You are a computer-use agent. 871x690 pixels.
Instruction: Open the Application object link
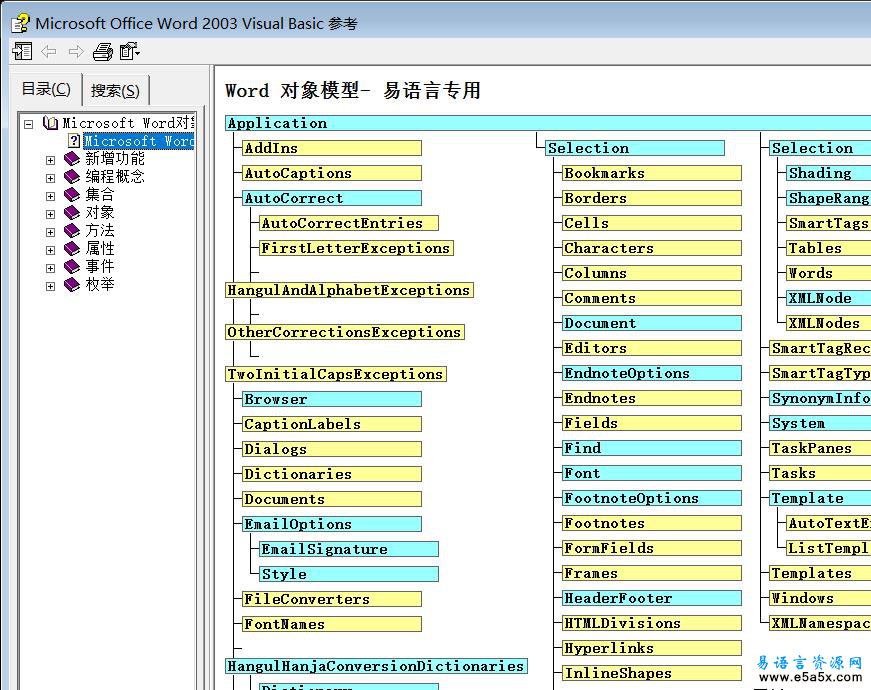pyautogui.click(x=277, y=123)
